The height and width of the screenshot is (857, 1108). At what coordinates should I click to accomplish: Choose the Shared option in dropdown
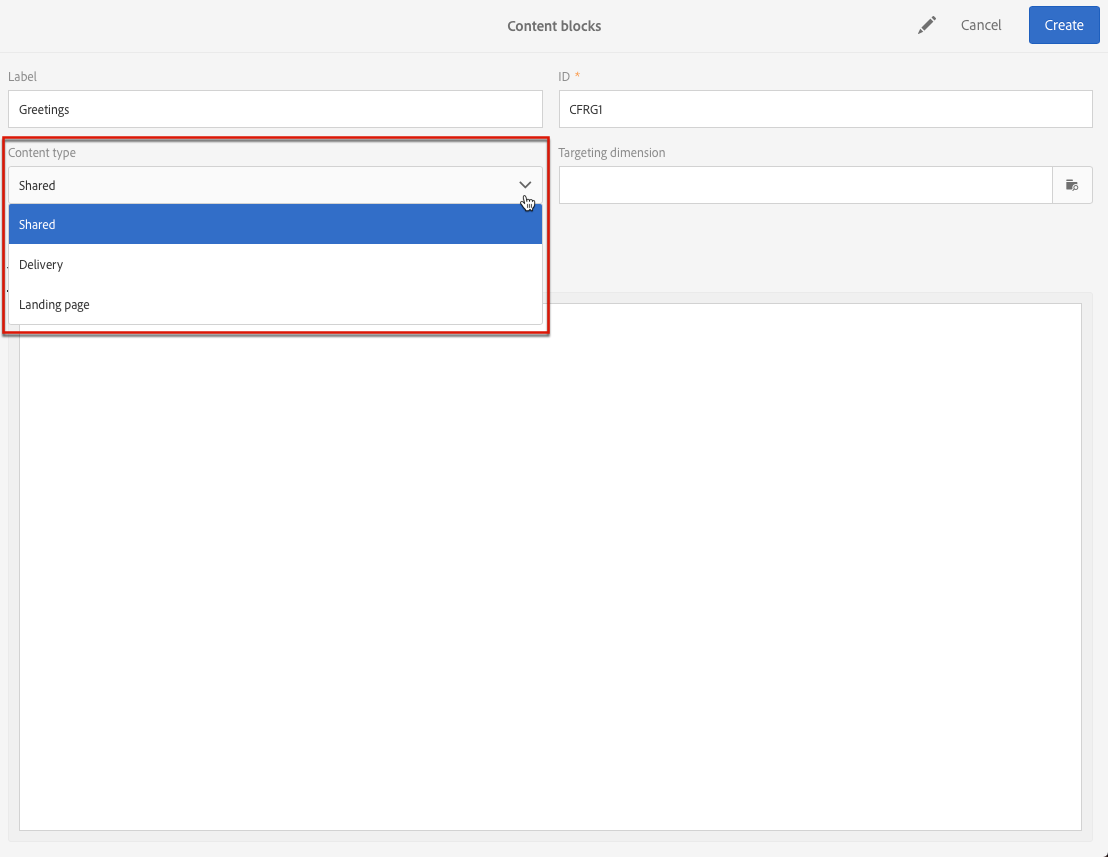(x=276, y=225)
